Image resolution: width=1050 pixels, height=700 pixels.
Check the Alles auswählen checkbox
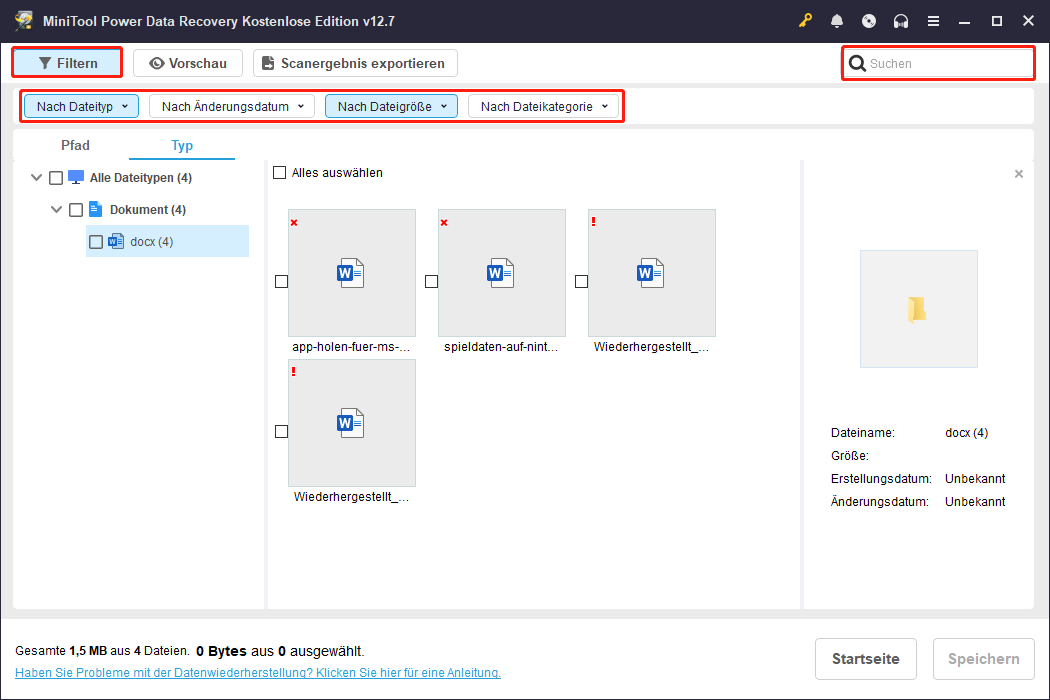(279, 172)
